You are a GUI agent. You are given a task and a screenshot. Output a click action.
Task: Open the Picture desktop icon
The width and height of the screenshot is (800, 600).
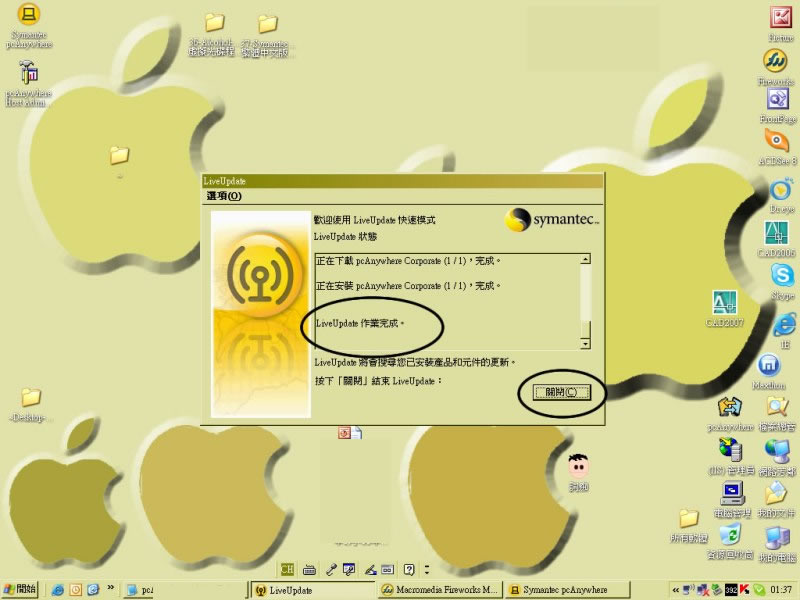(781, 24)
